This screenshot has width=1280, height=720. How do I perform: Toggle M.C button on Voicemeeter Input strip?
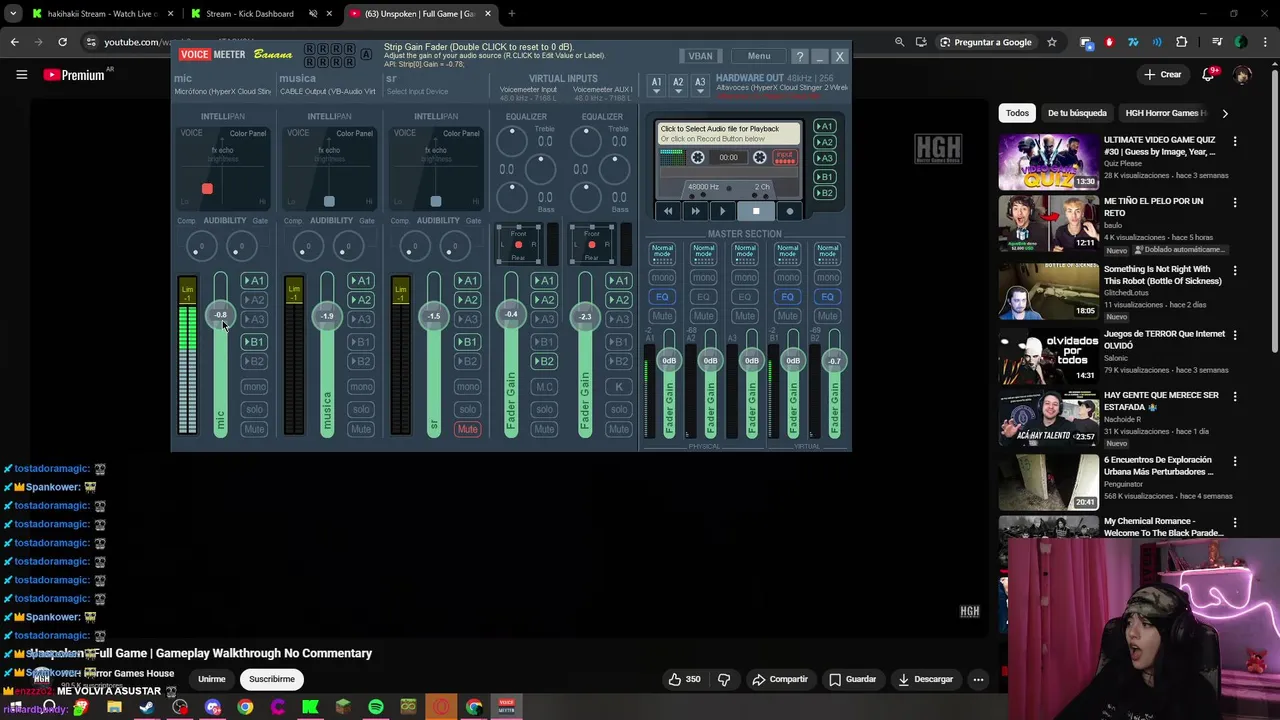click(544, 387)
